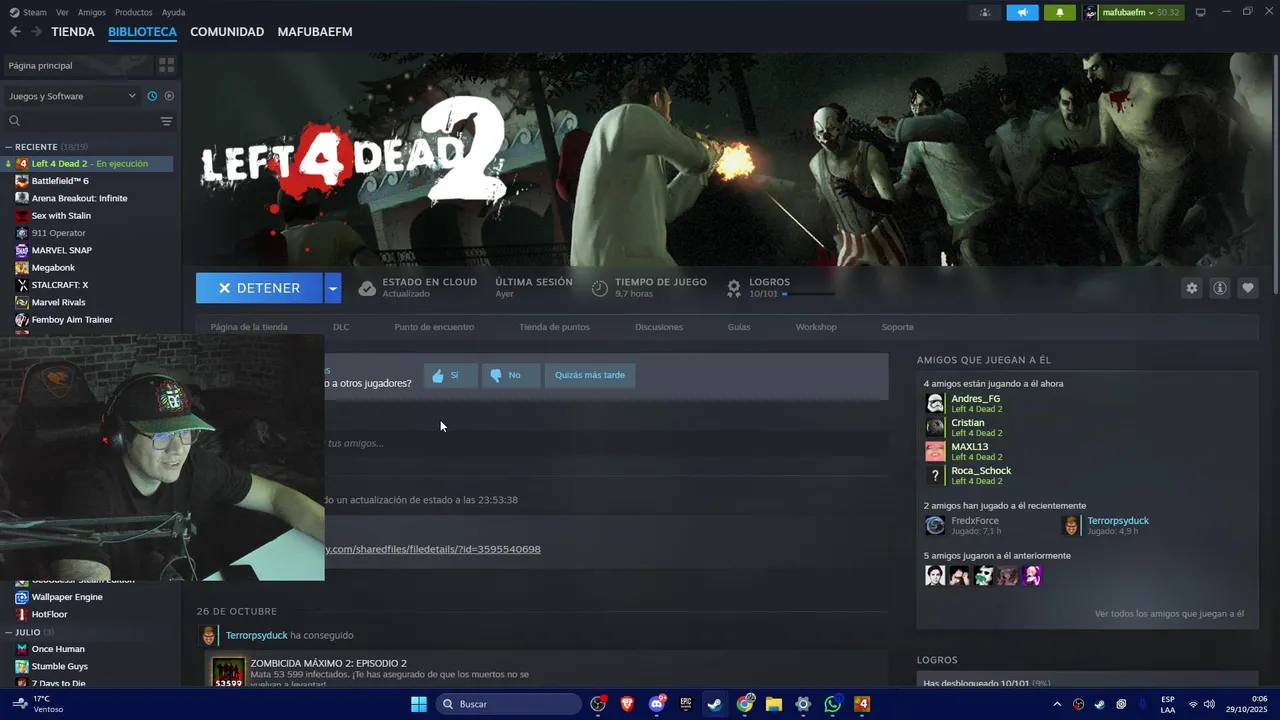Add Left 4 Dead 2 to favorites via the heart
Viewport: 1280px width, 720px height.
point(1248,288)
